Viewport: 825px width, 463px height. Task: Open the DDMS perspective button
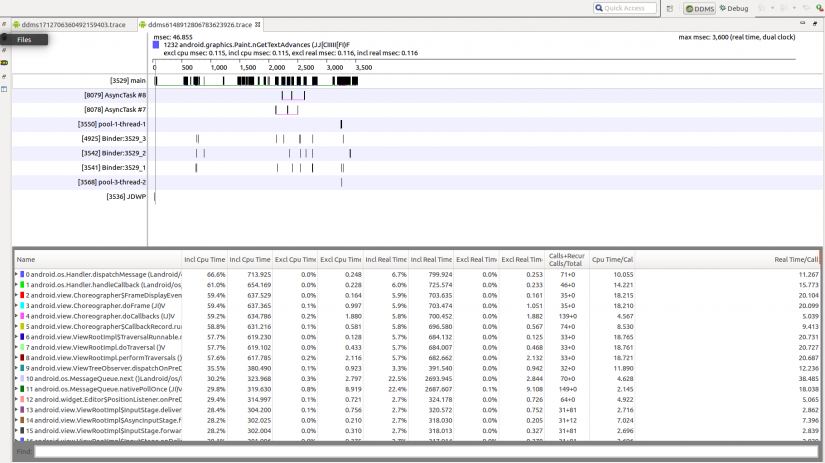point(699,8)
